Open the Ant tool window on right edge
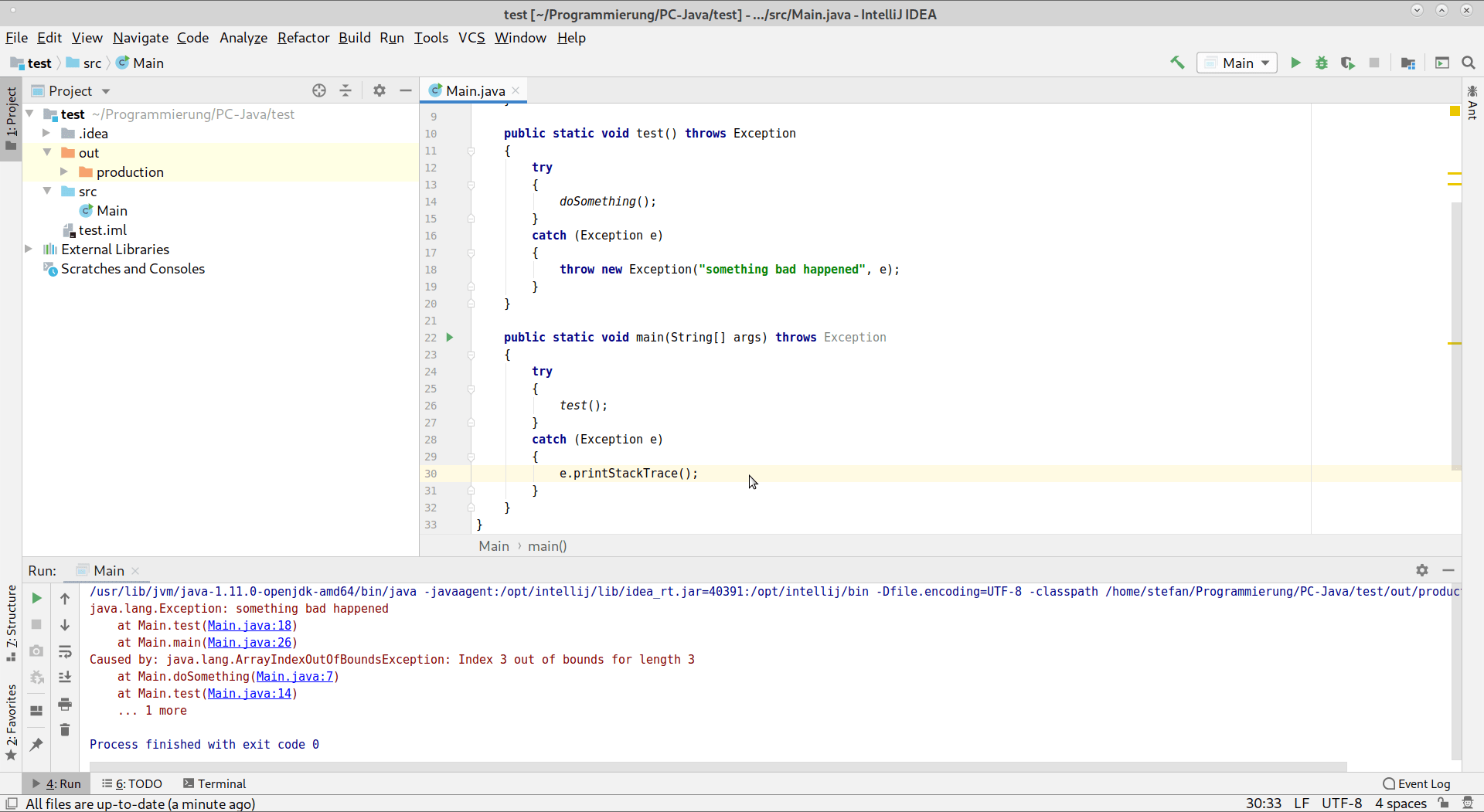 [1472, 102]
